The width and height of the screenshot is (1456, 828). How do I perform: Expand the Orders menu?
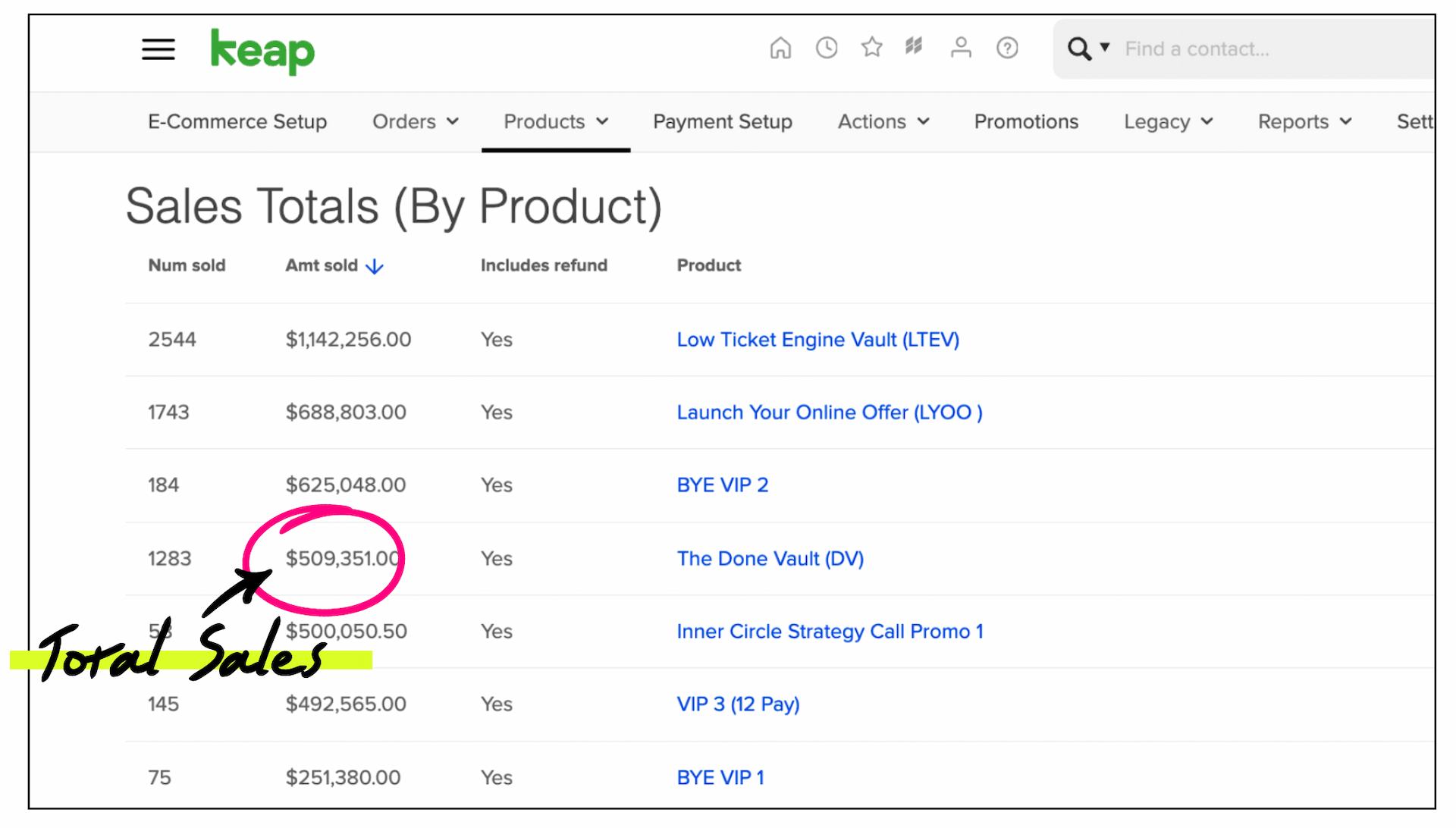pos(416,121)
